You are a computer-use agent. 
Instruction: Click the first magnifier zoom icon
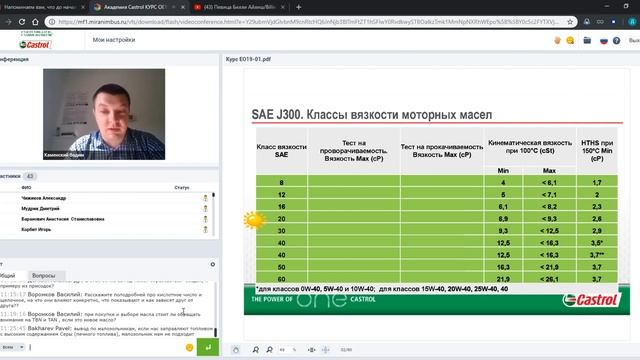point(256,350)
